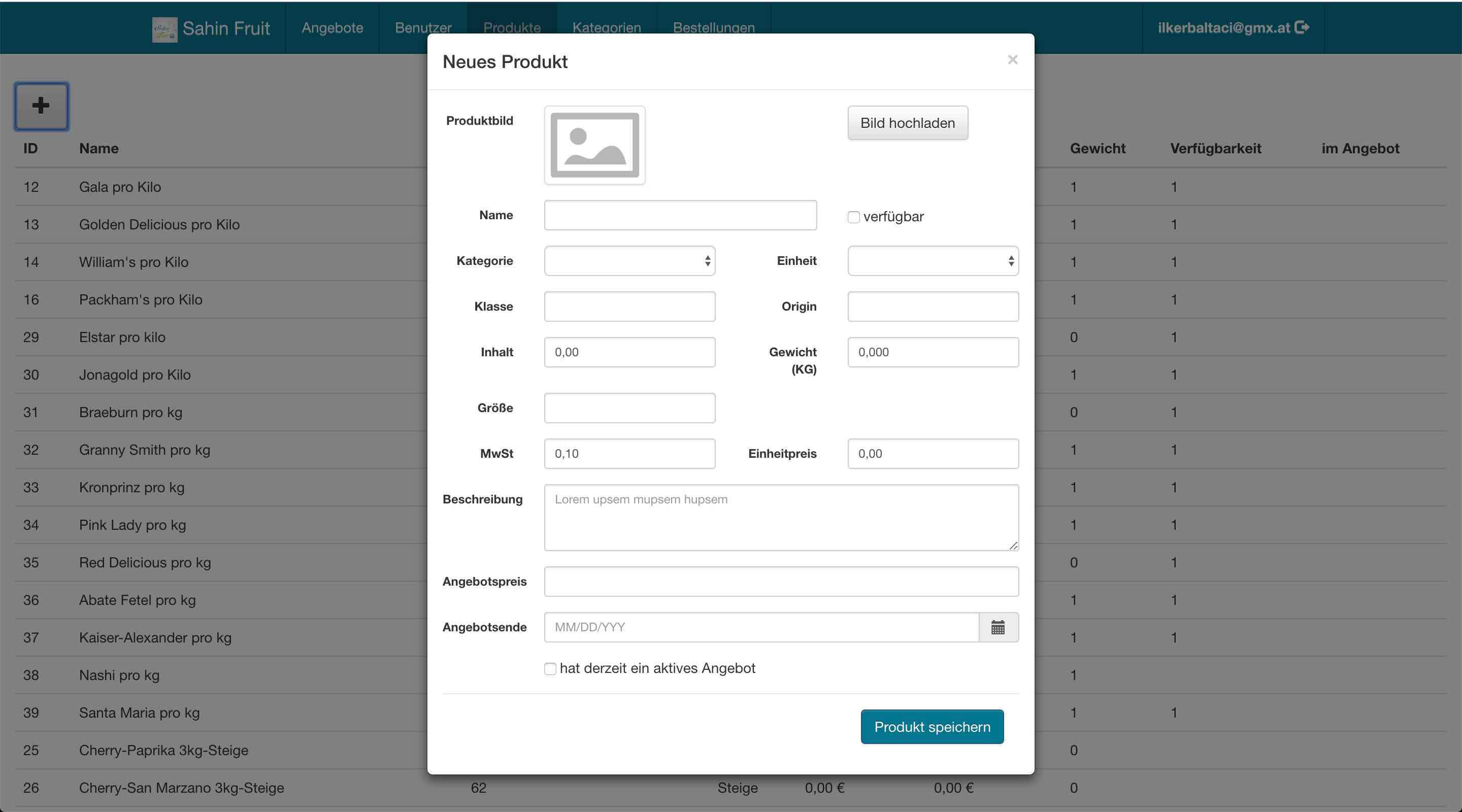Click the Einheitpreis input field
Screen dimensions: 1462x812
coord(933,453)
